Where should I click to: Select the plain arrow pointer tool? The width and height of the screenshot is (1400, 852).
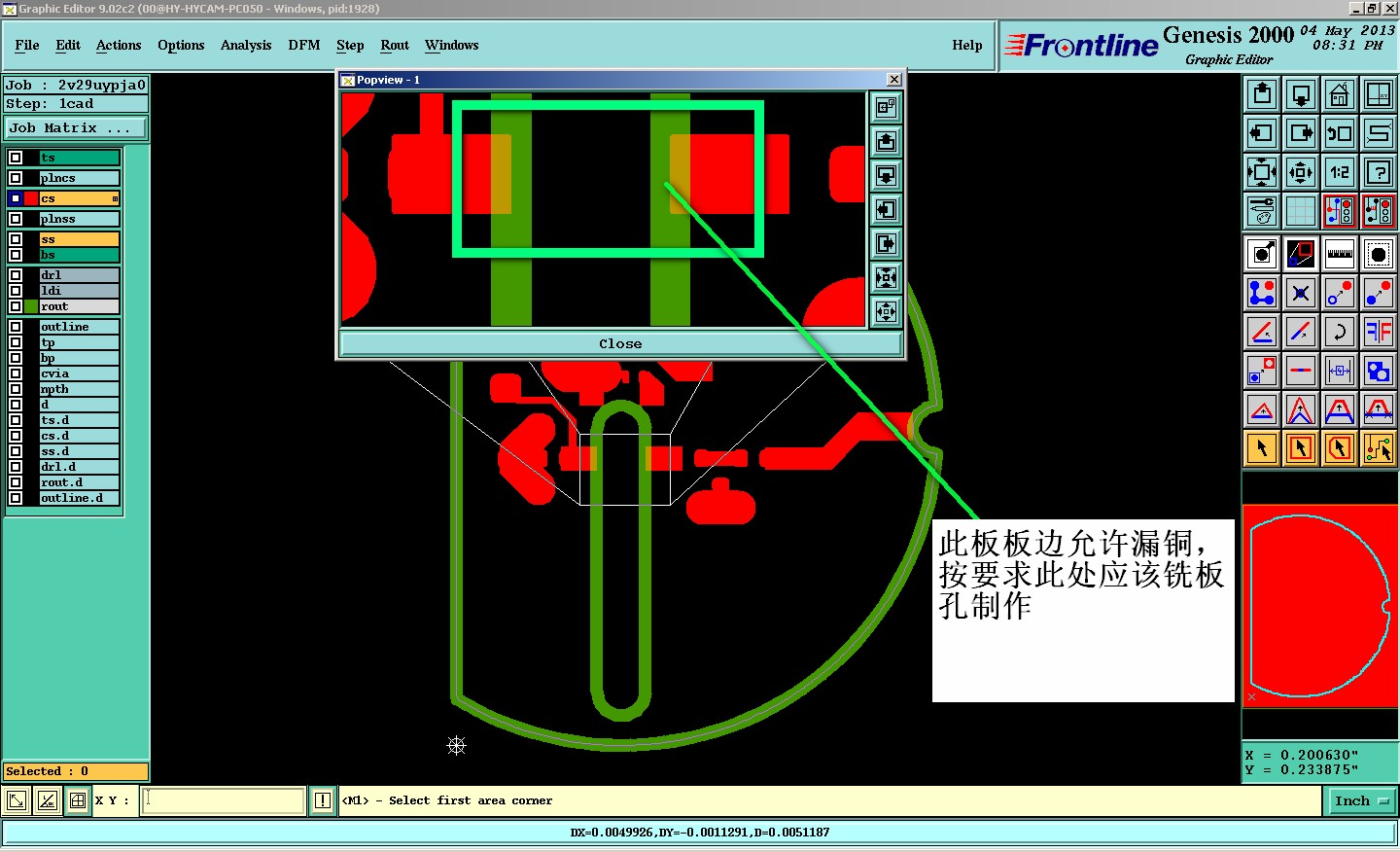click(x=1262, y=448)
